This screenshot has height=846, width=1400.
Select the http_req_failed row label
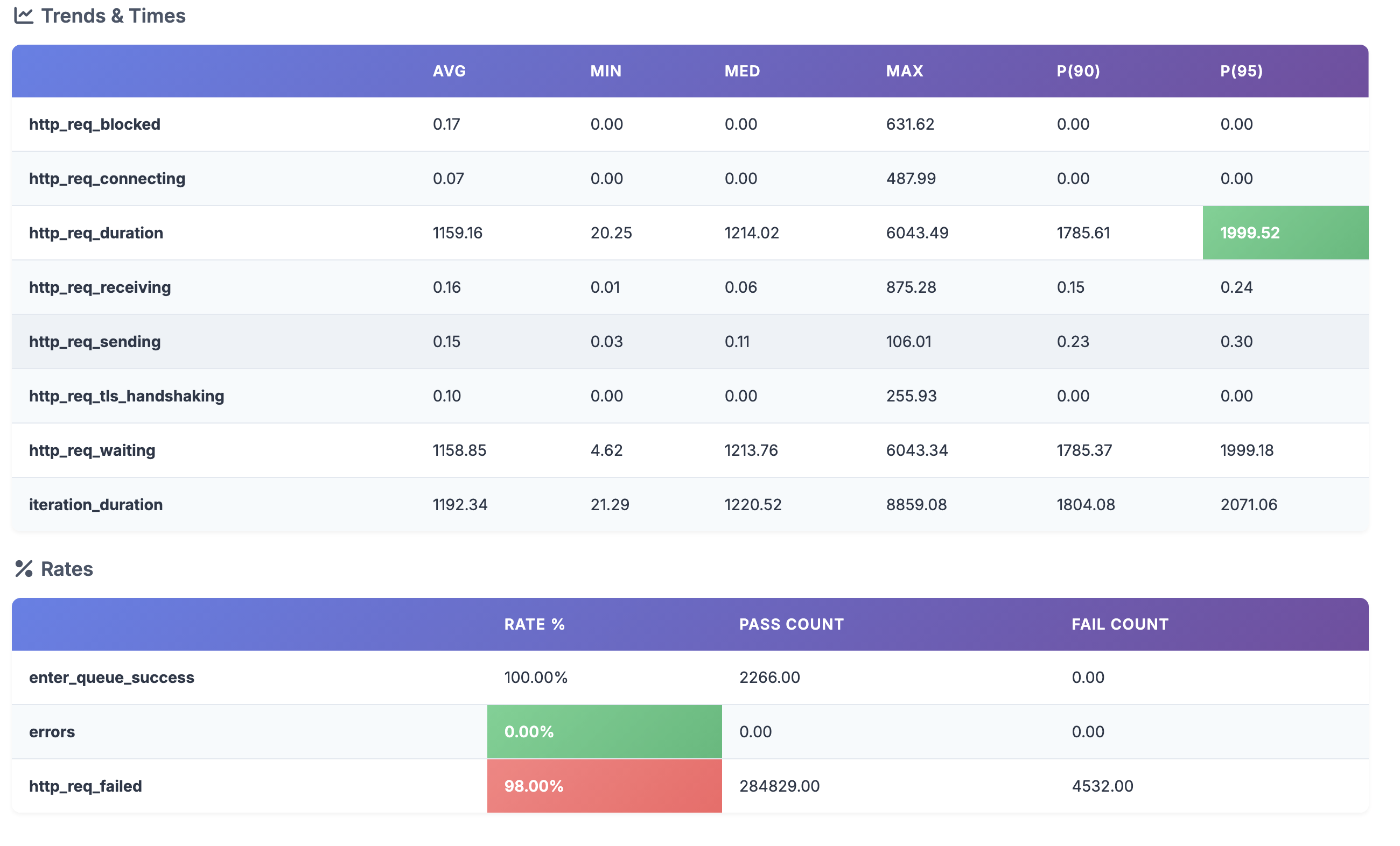pyautogui.click(x=85, y=786)
